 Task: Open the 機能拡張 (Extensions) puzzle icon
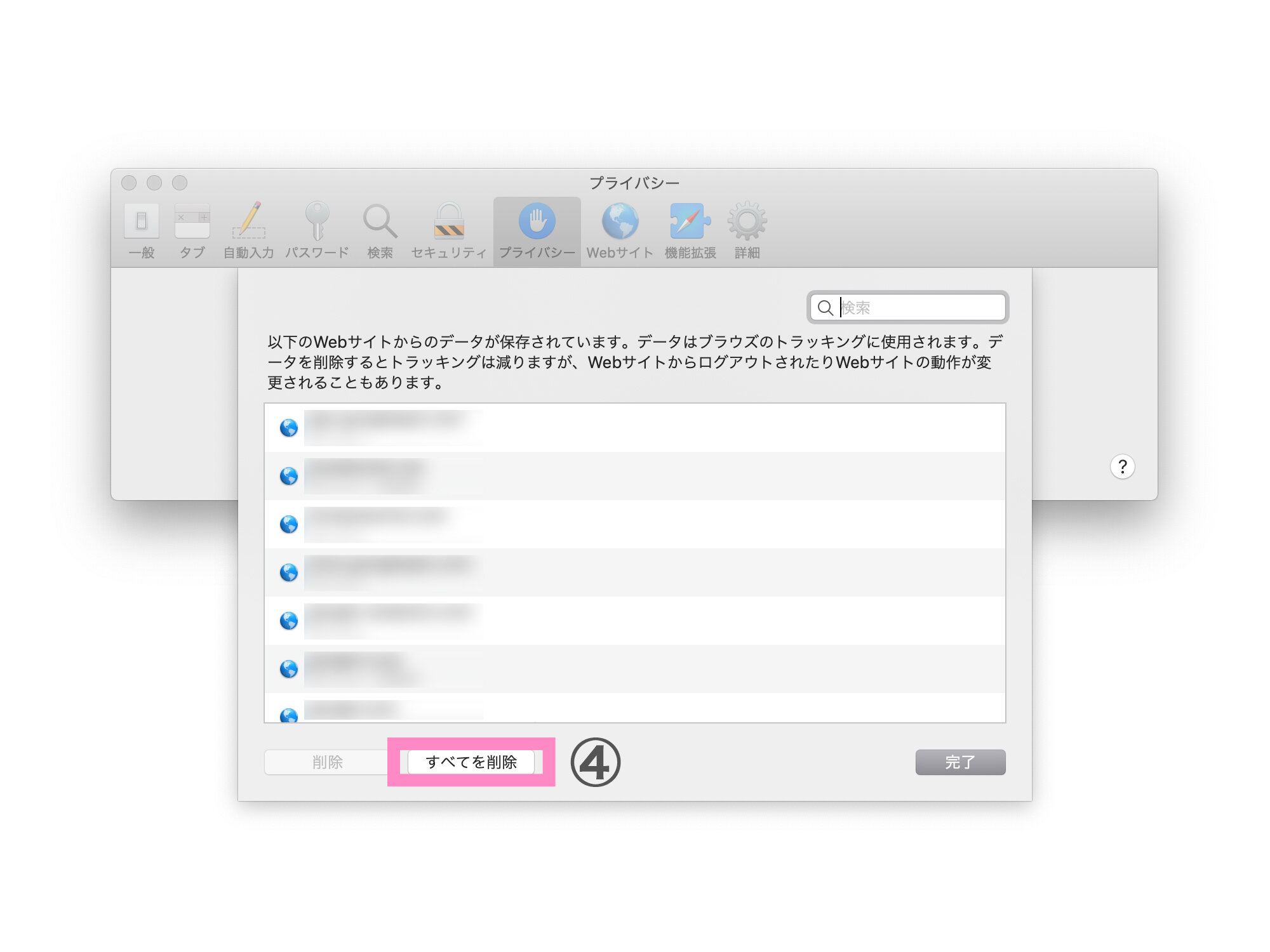[690, 221]
